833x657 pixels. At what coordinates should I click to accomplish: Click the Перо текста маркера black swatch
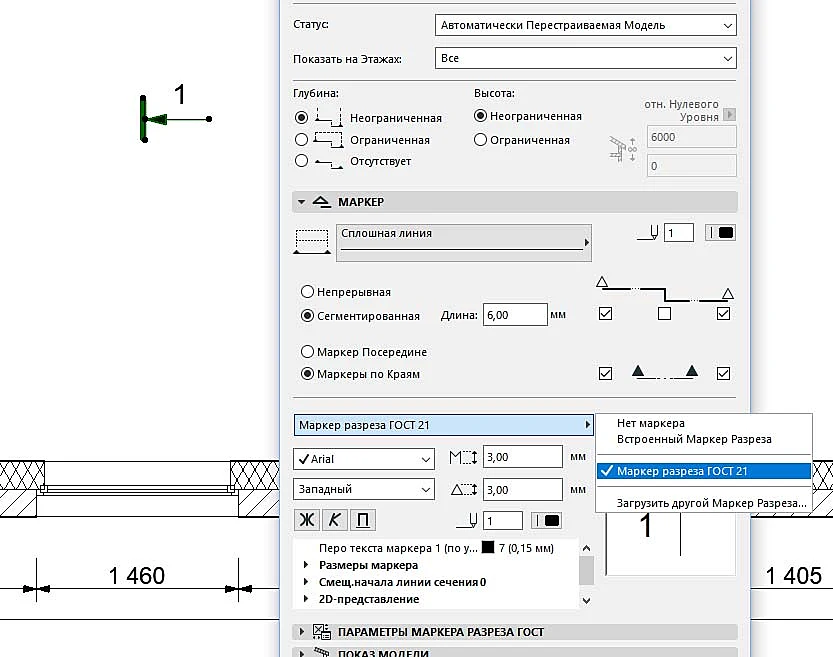click(x=488, y=547)
